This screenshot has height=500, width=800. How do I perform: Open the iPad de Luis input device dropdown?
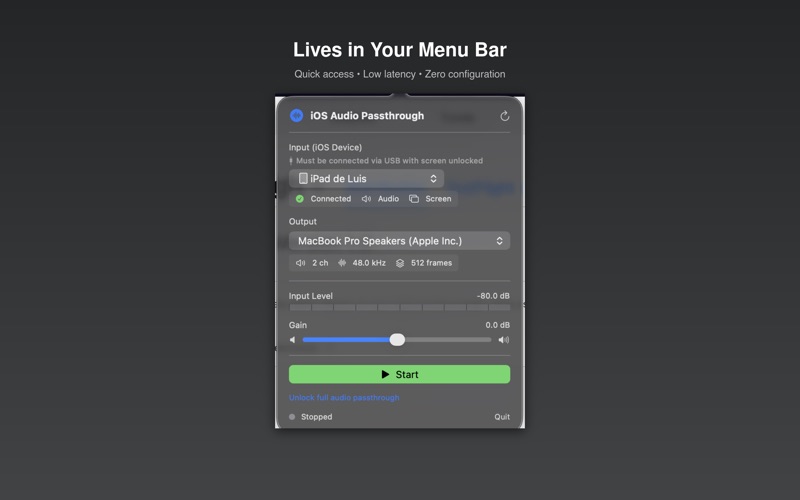tap(366, 179)
